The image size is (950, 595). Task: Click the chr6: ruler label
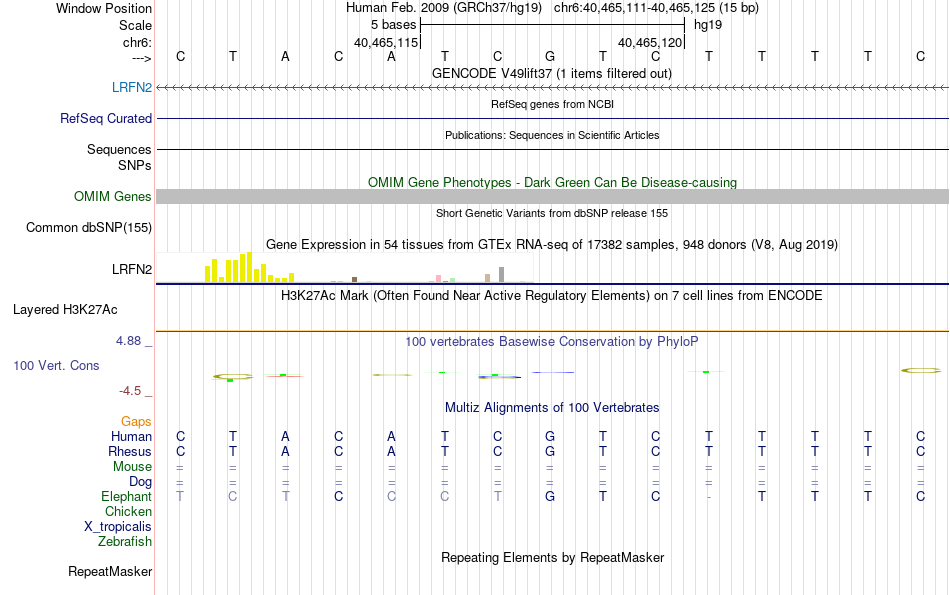pyautogui.click(x=137, y=42)
